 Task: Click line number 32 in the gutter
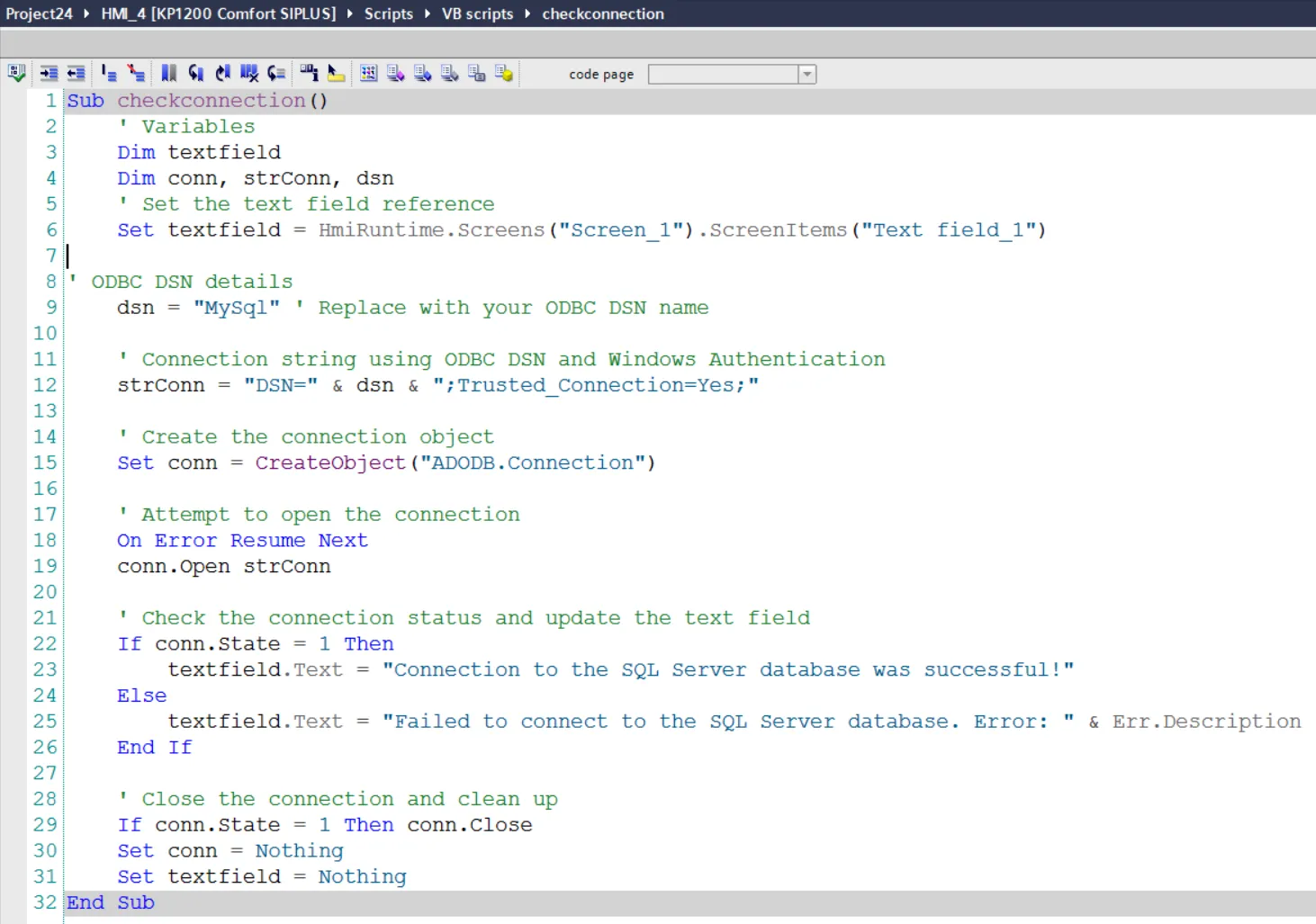45,902
